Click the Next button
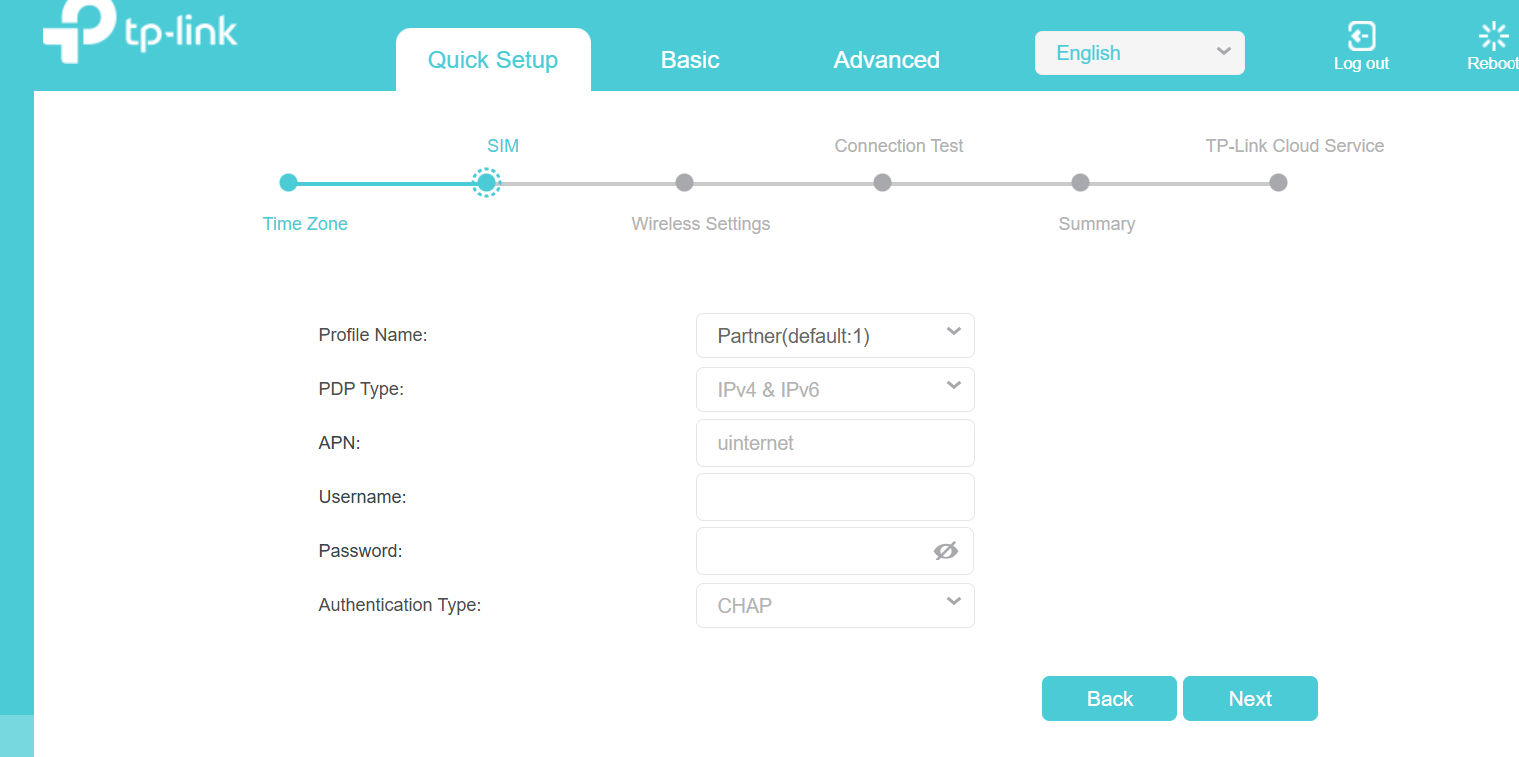Viewport: 1519px width, 757px height. [x=1250, y=699]
